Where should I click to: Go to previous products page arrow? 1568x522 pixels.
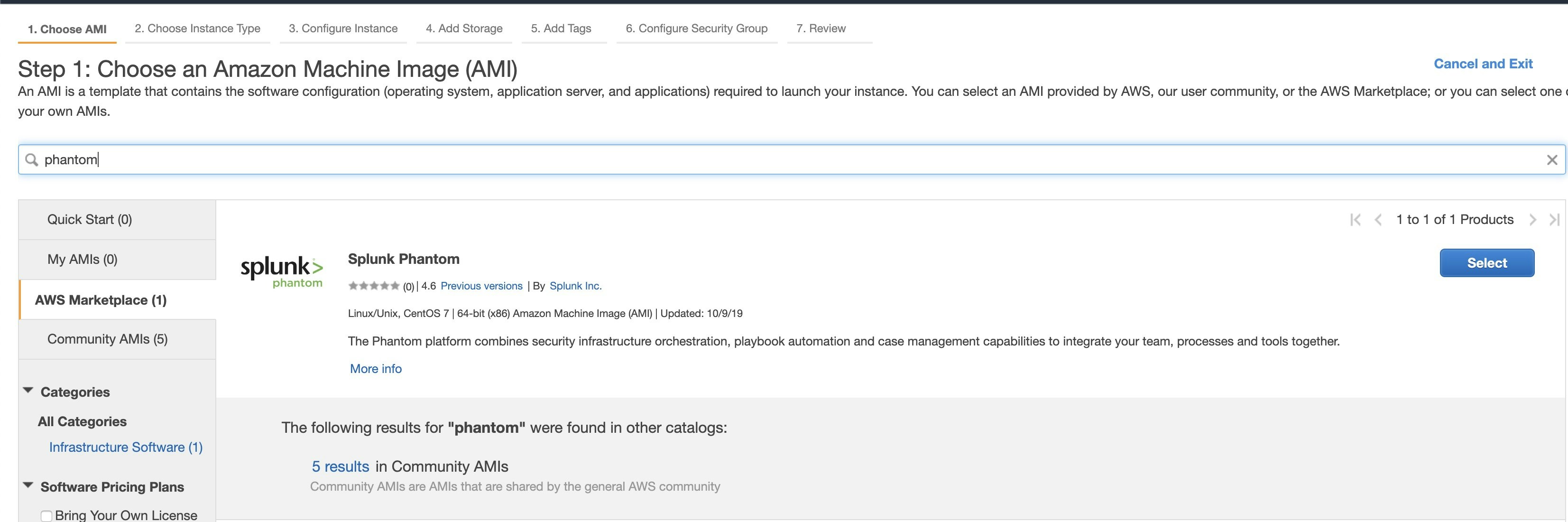click(x=1378, y=220)
